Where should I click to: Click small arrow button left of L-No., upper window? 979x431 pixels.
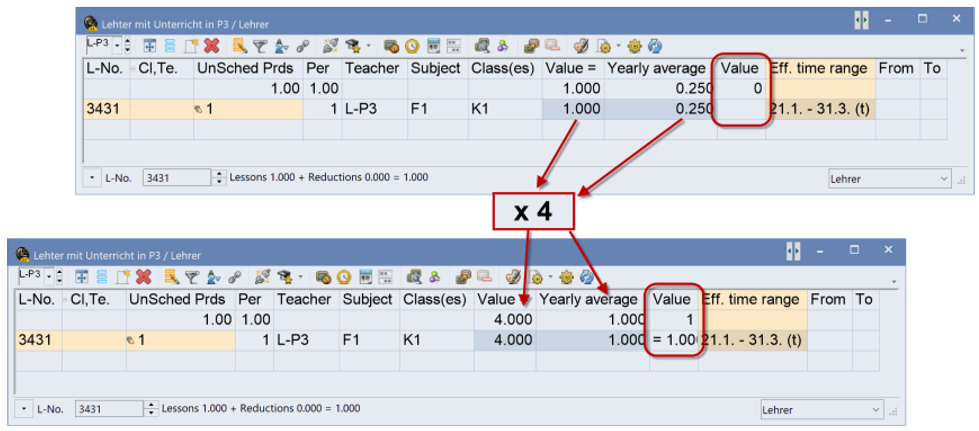(92, 178)
